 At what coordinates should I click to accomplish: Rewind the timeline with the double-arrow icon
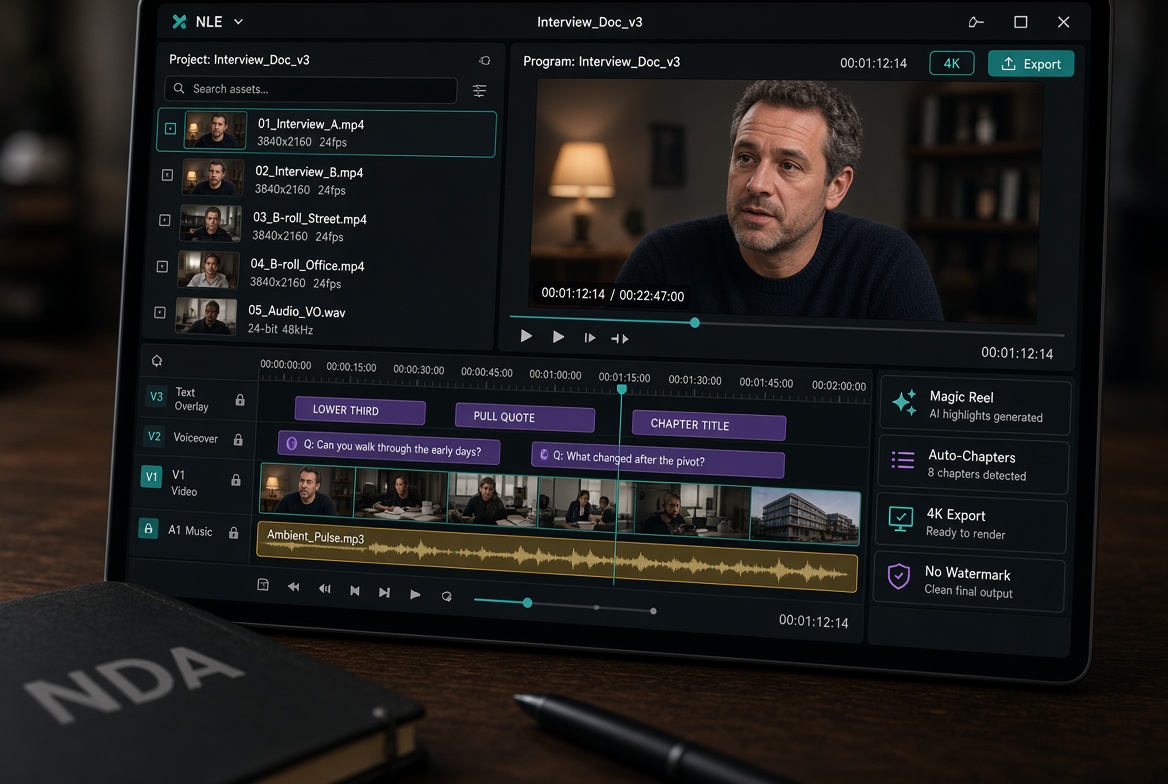click(x=293, y=587)
